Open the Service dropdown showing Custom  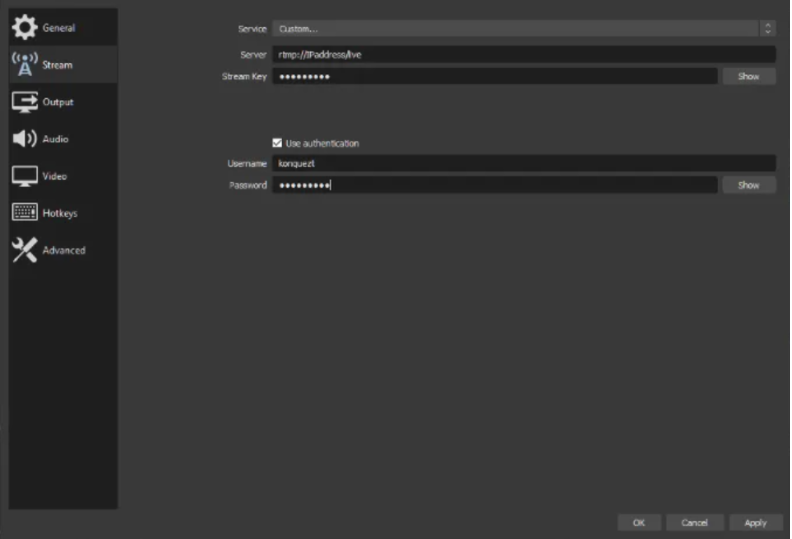(515, 29)
